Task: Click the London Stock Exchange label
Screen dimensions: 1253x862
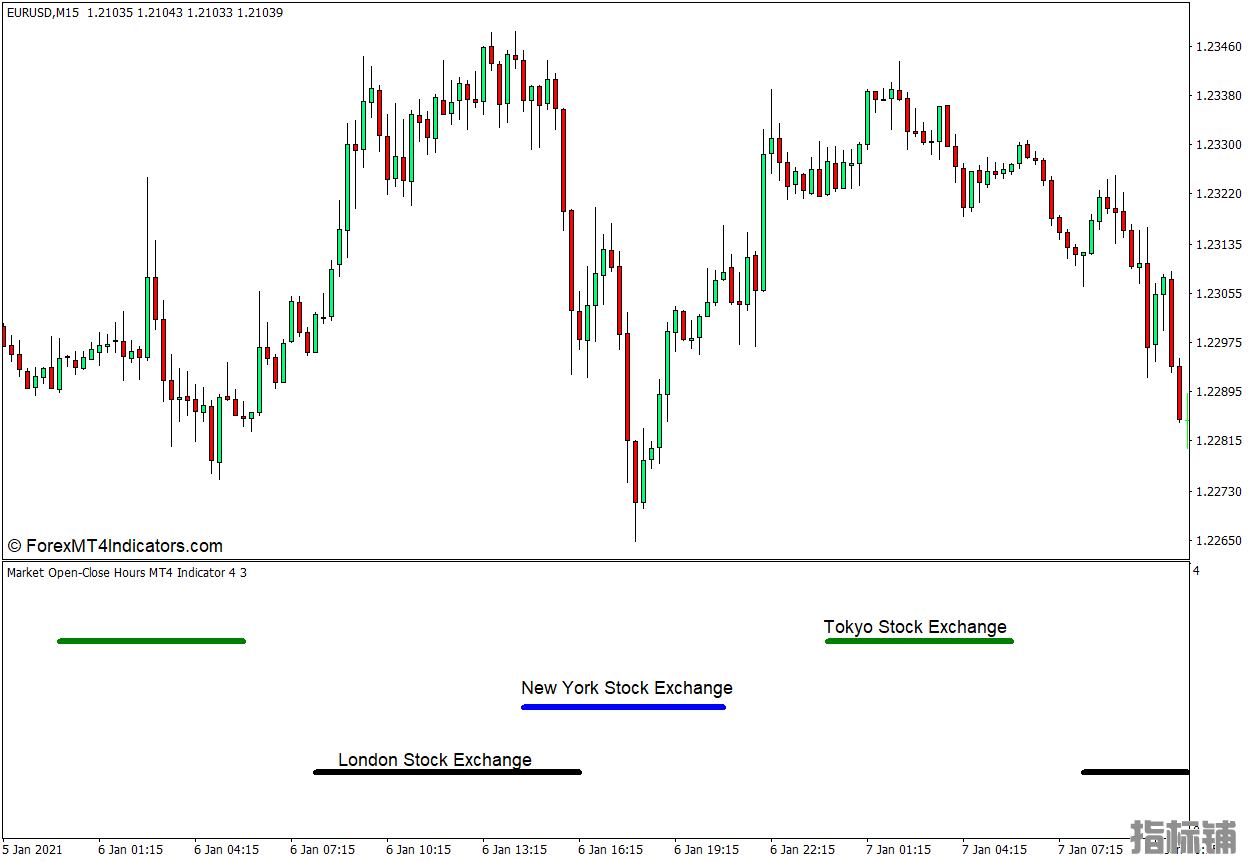Action: (434, 760)
